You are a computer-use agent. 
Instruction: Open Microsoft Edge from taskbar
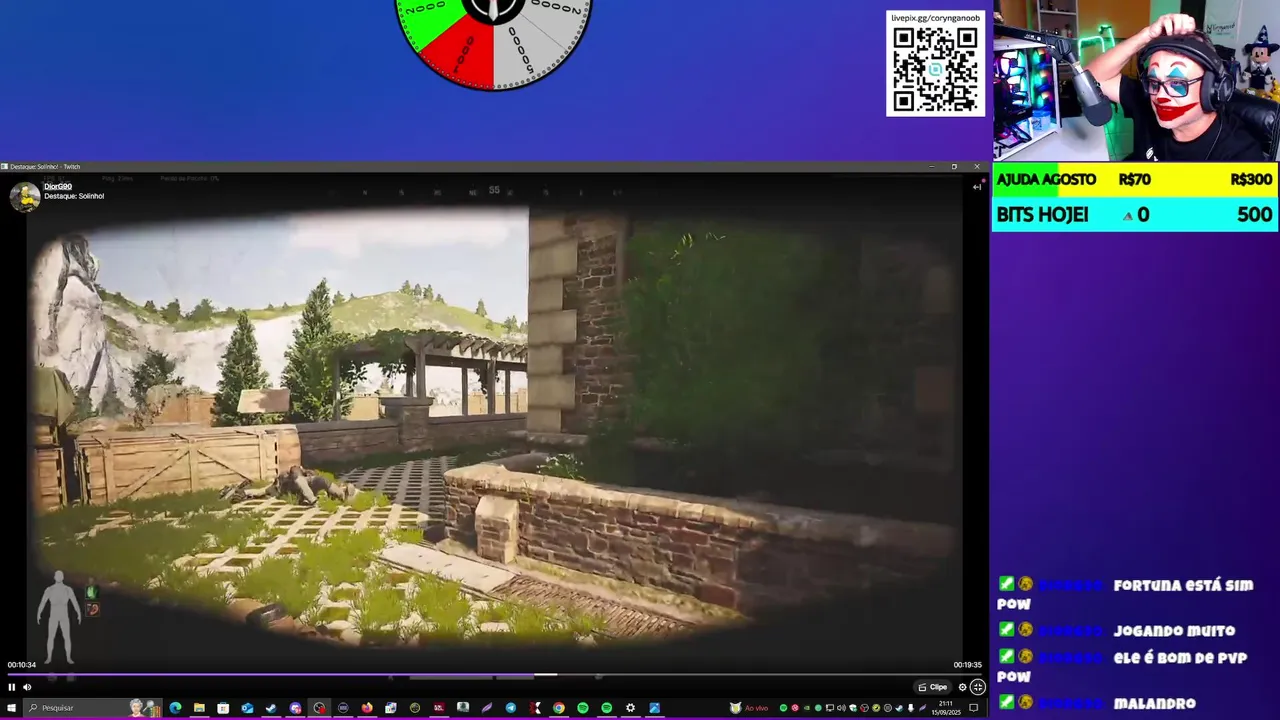pos(175,708)
